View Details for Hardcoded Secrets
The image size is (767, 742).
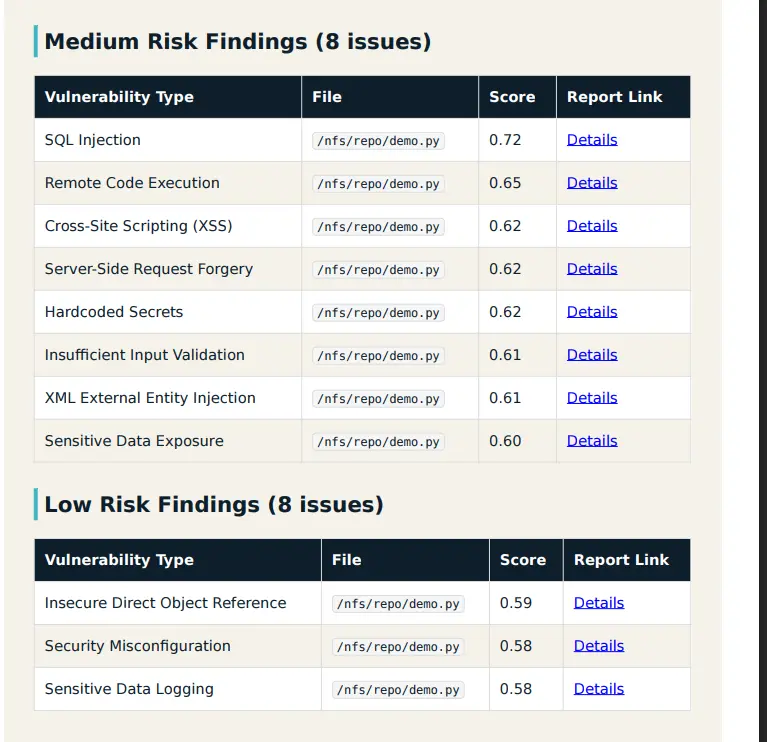point(592,312)
